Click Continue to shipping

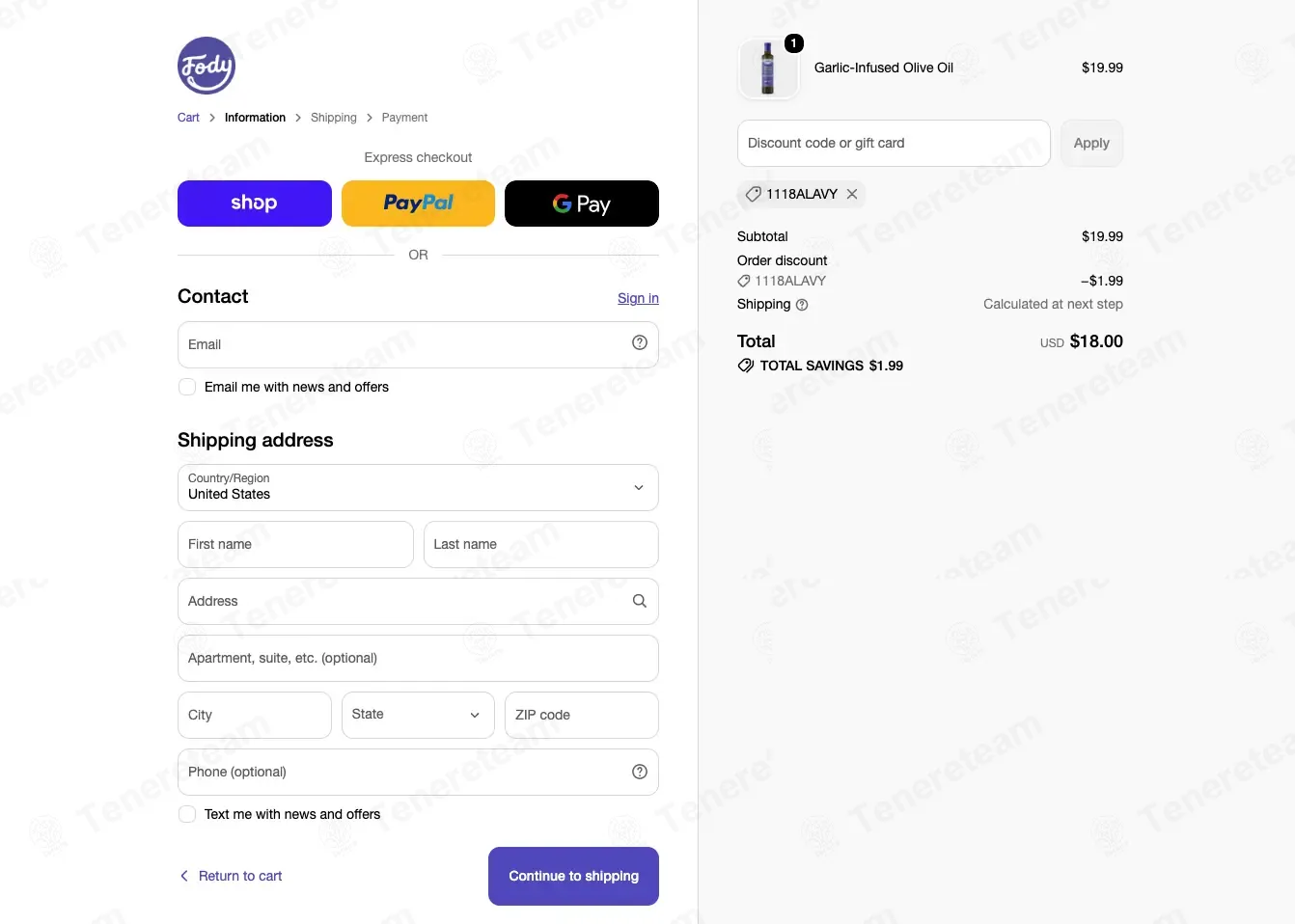click(573, 876)
